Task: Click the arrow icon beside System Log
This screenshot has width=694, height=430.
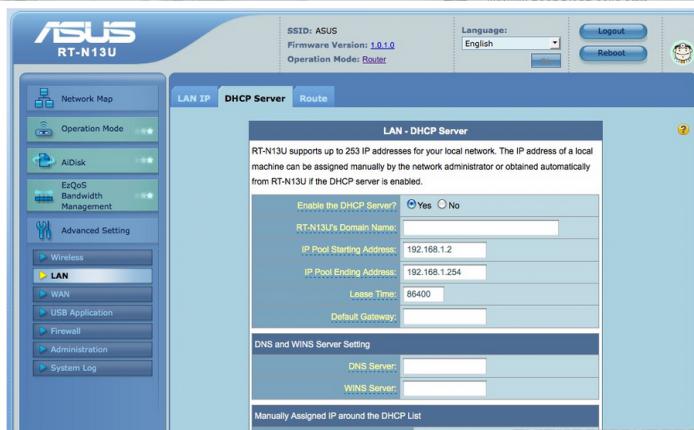Action: 43,368
